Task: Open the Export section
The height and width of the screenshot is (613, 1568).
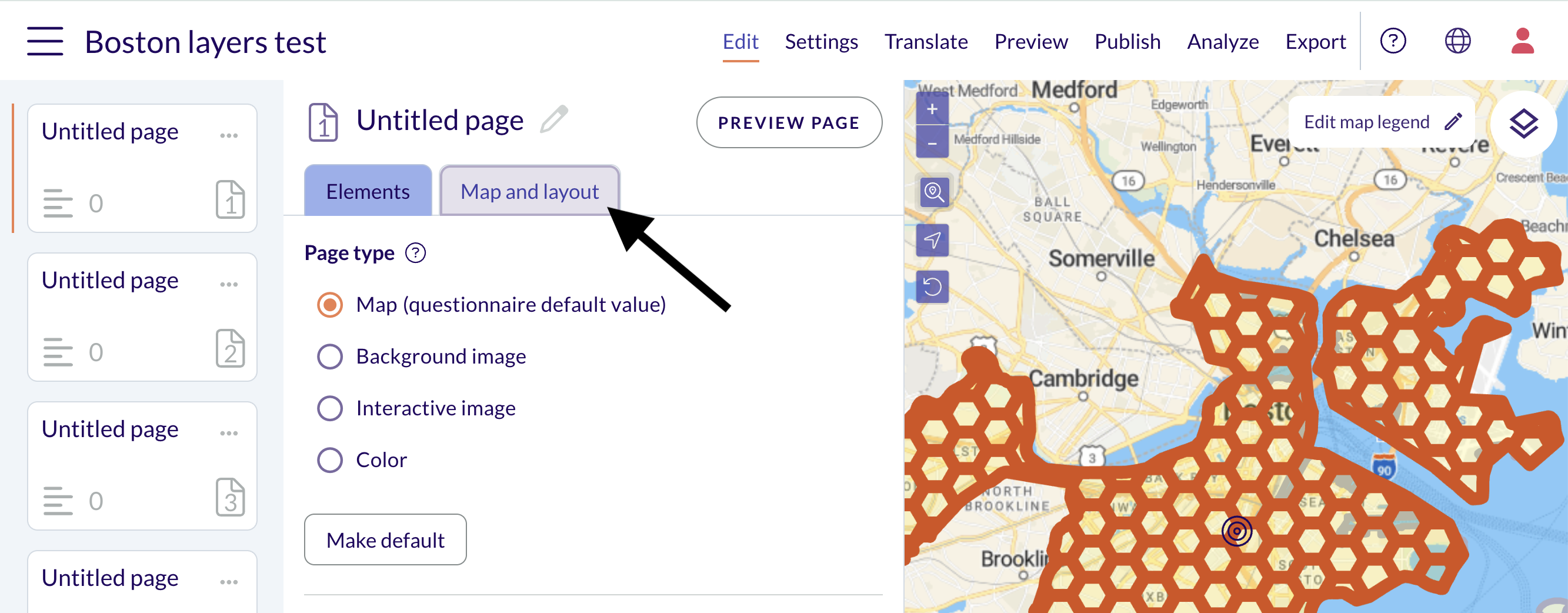Action: 1316,41
